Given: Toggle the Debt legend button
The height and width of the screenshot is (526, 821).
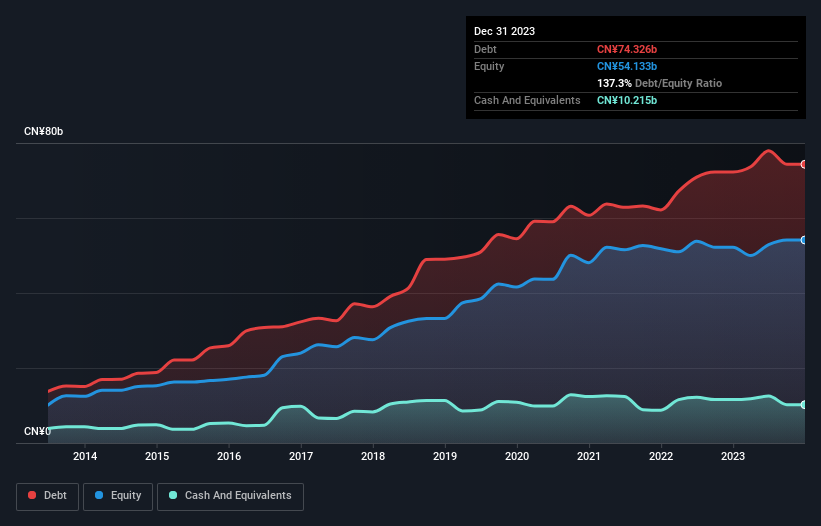Looking at the screenshot, I should [48, 496].
